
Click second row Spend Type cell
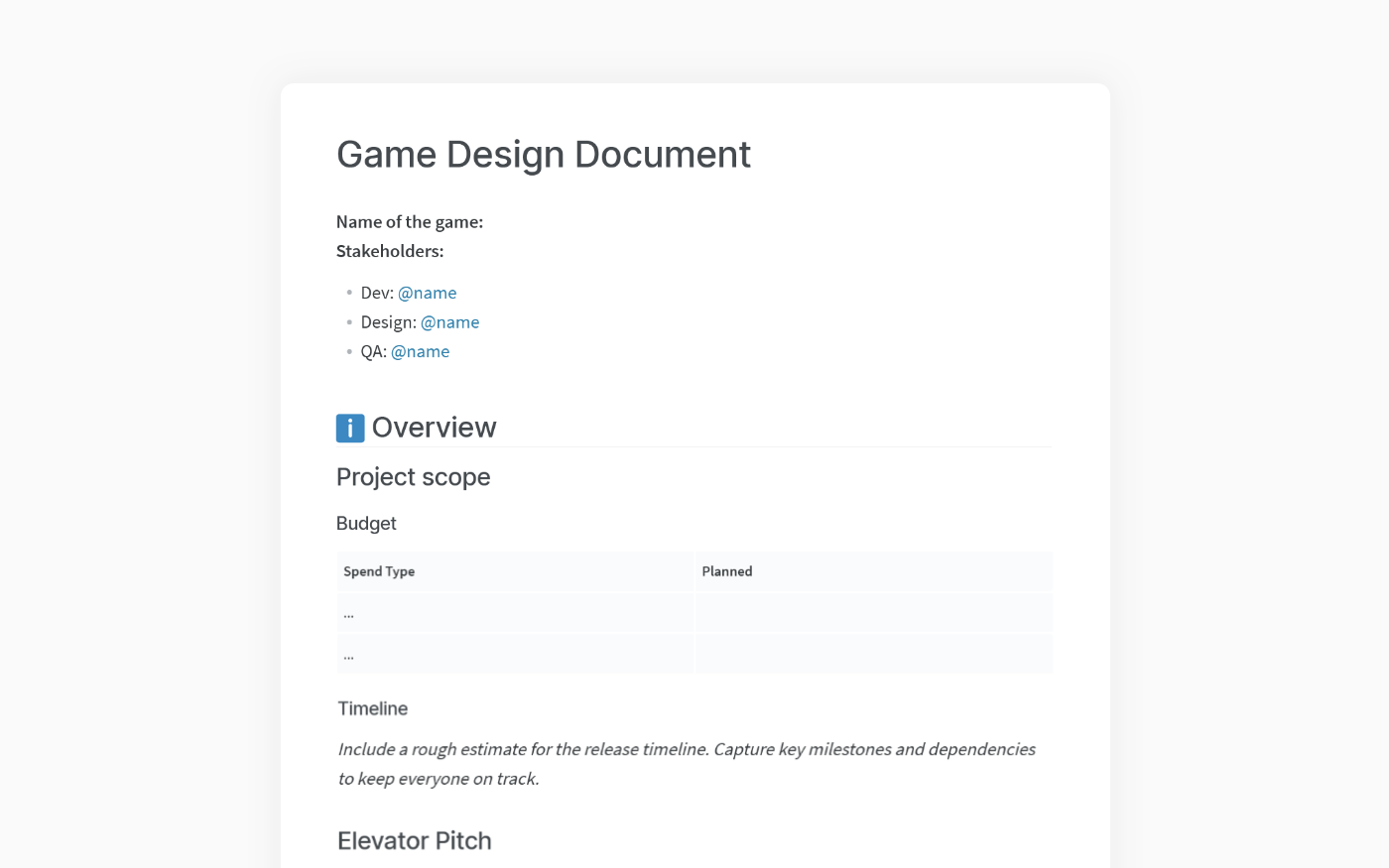point(514,654)
